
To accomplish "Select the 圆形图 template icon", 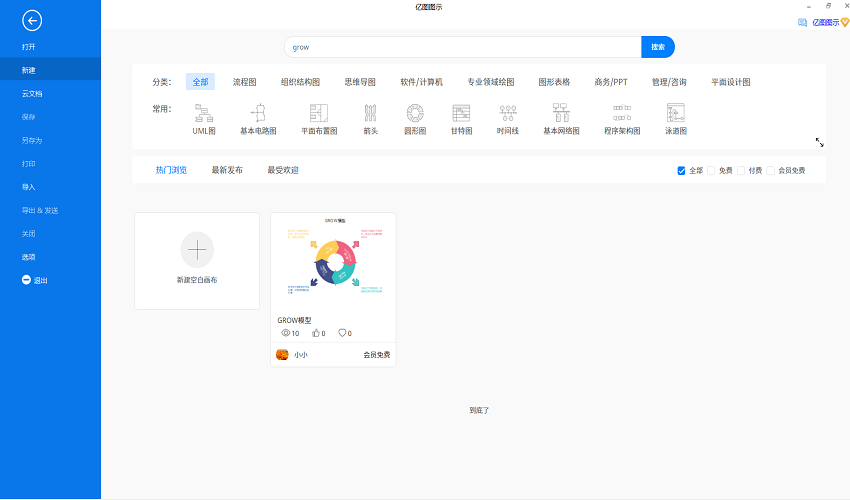I will point(415,113).
